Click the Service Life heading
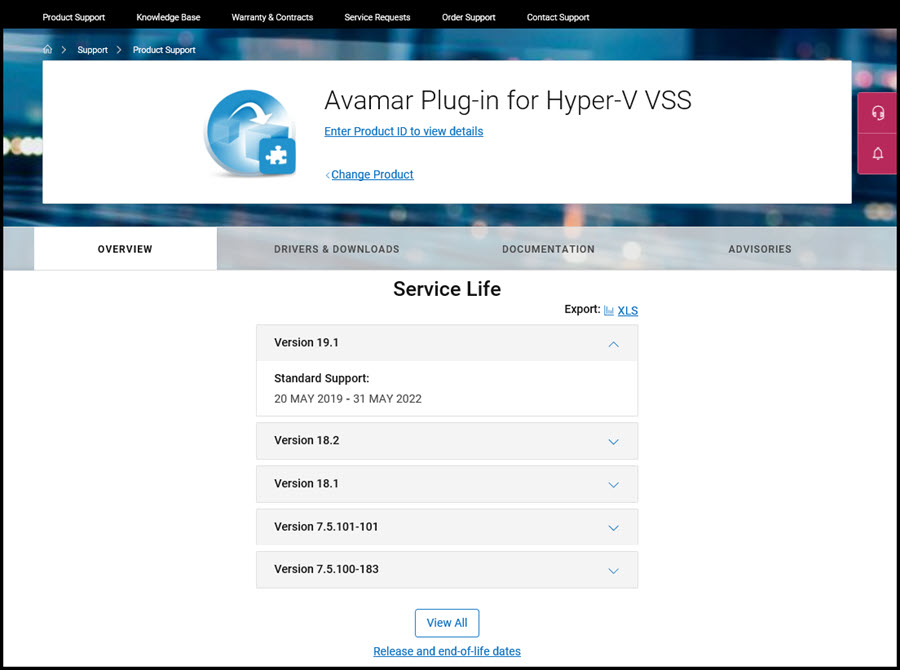Image resolution: width=900 pixels, height=670 pixels. (447, 289)
